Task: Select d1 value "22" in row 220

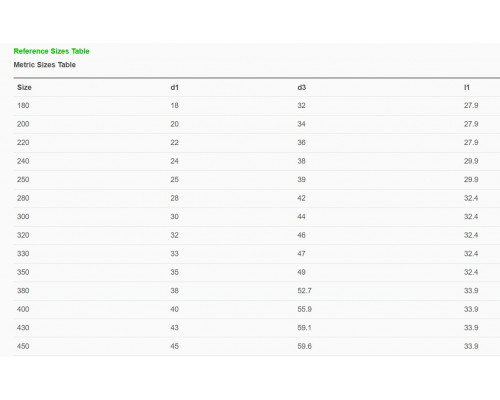Action: 175,142
